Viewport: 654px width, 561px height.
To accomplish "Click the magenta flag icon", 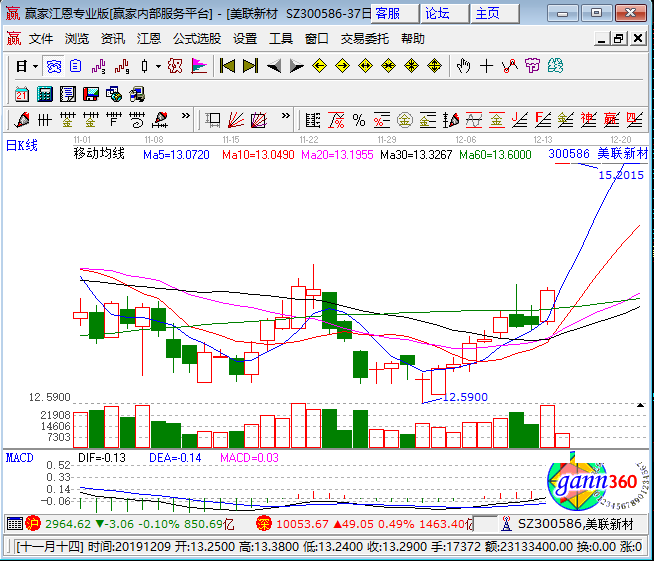I will click(x=199, y=66).
